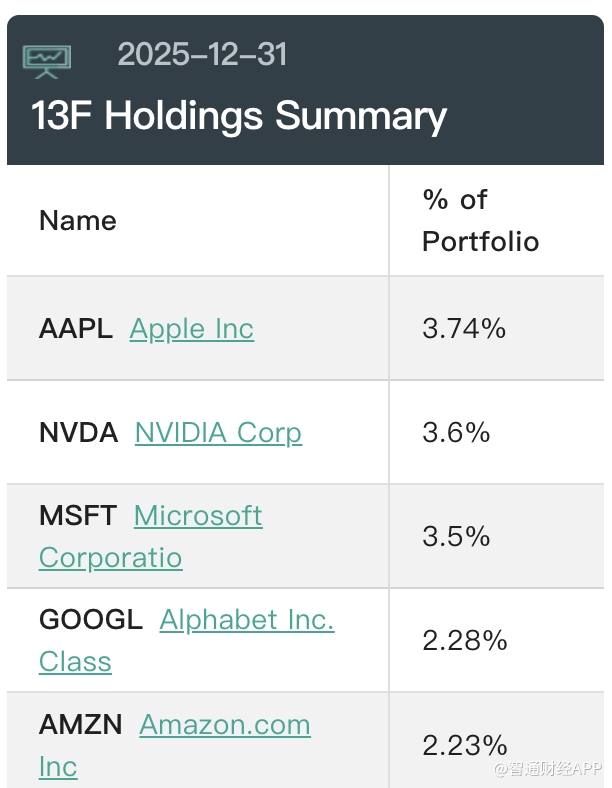Follow the Microsoft Corporatio link

pyautogui.click(x=198, y=516)
